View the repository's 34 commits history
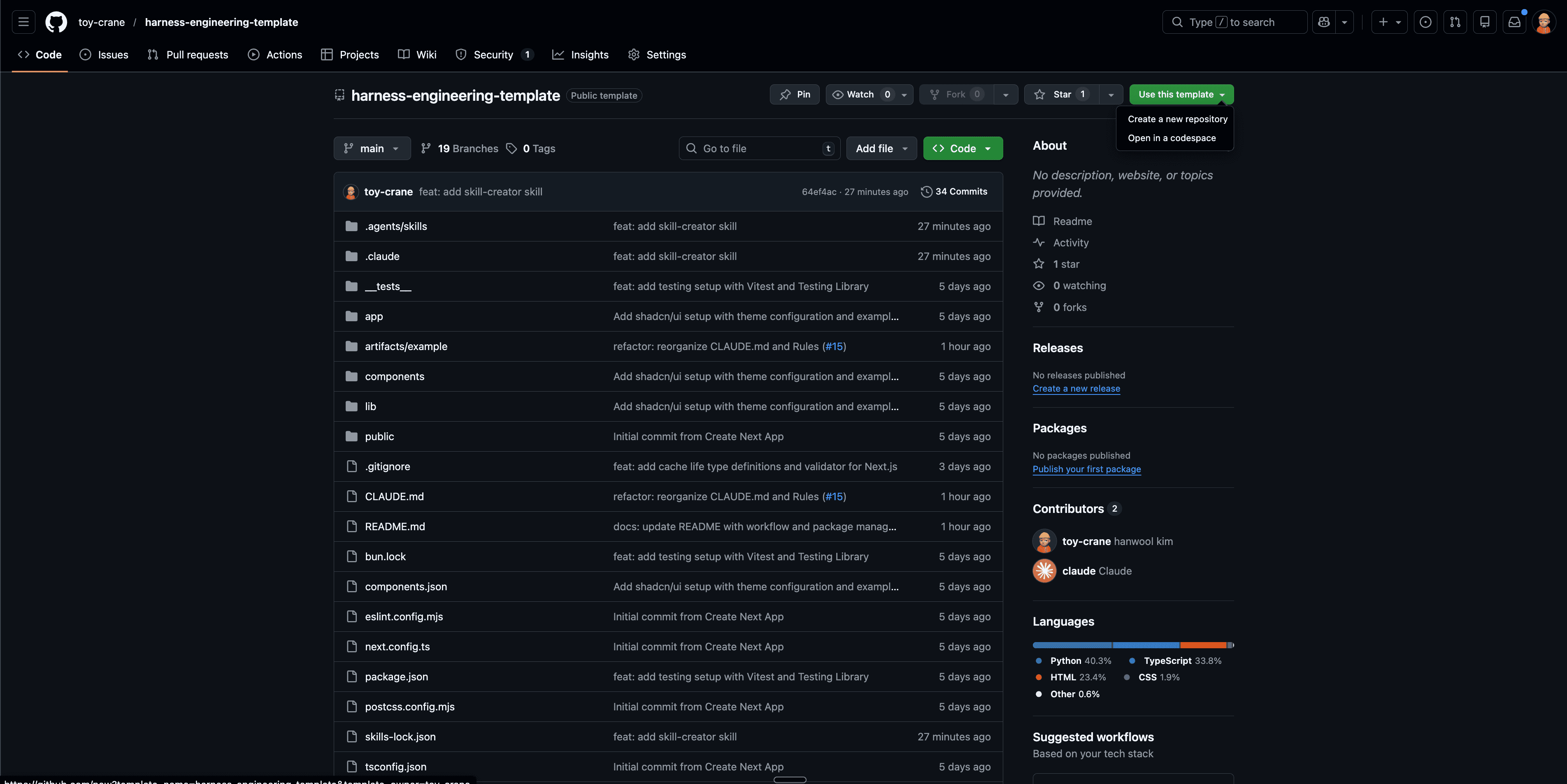Viewport: 1567px width, 784px height. tap(954, 192)
